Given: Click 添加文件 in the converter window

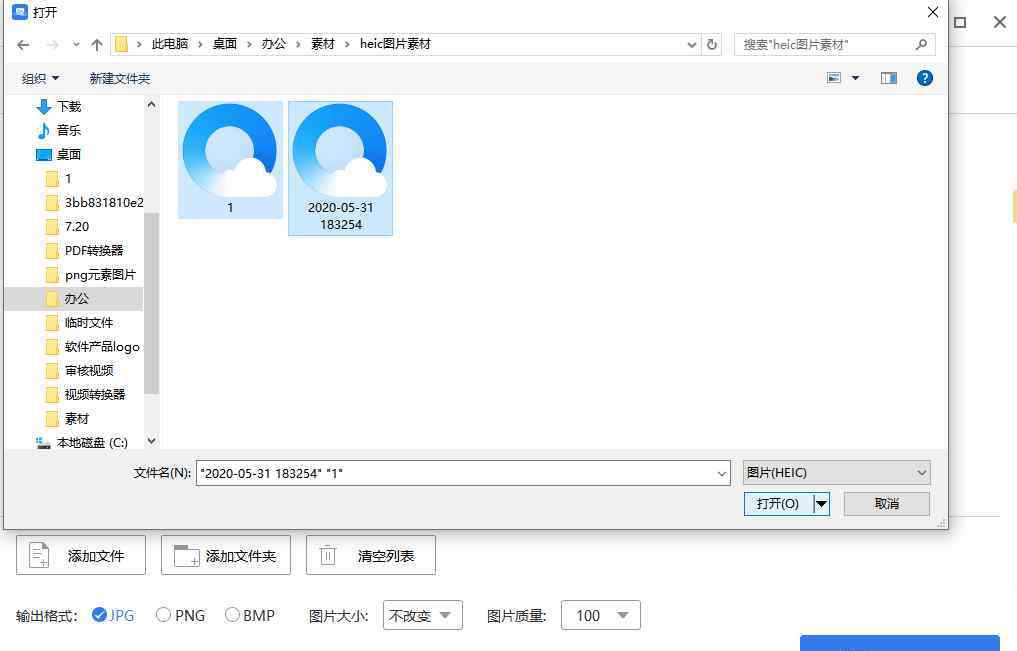Looking at the screenshot, I should (x=81, y=556).
